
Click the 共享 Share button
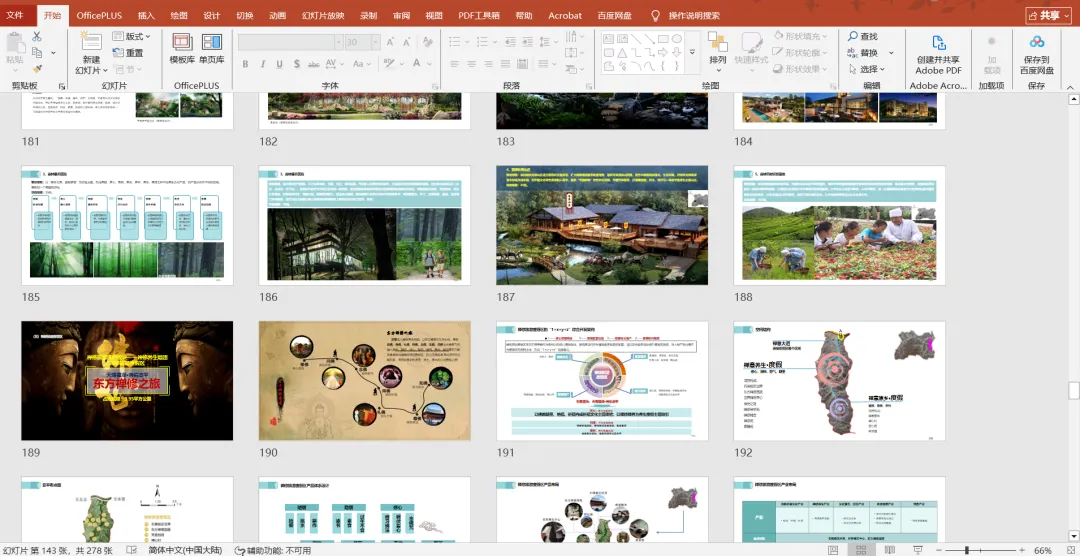1049,15
